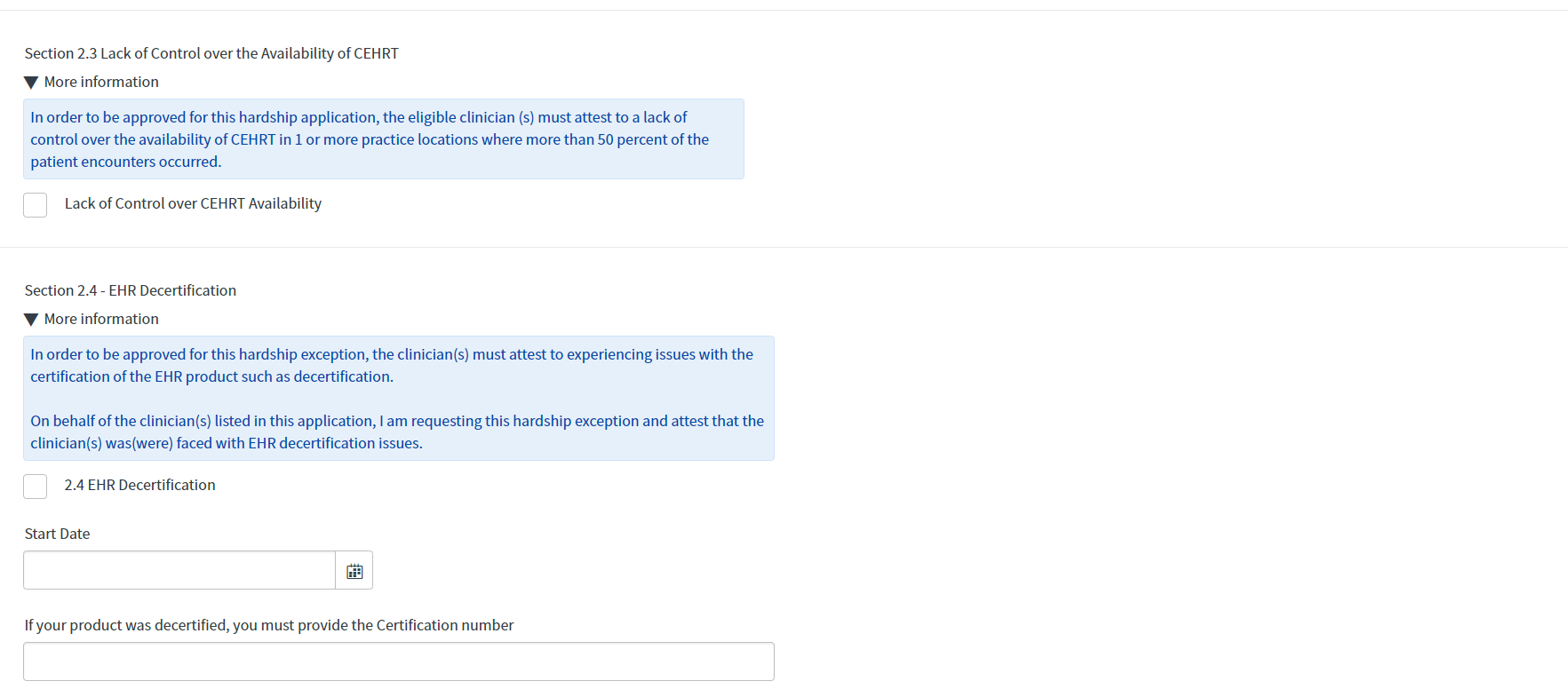
Task: Click 'More information' text under Section 2.3
Action: coord(101,83)
